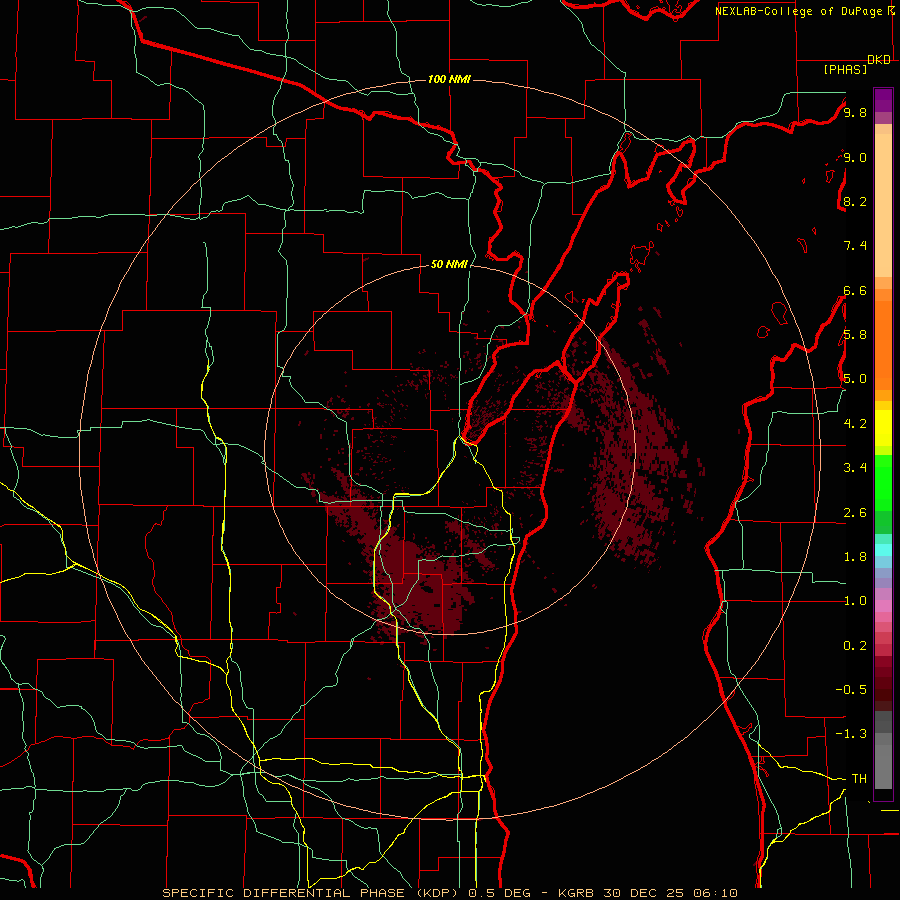
Task: Click the 100 NMI range ring label
Action: (449, 79)
